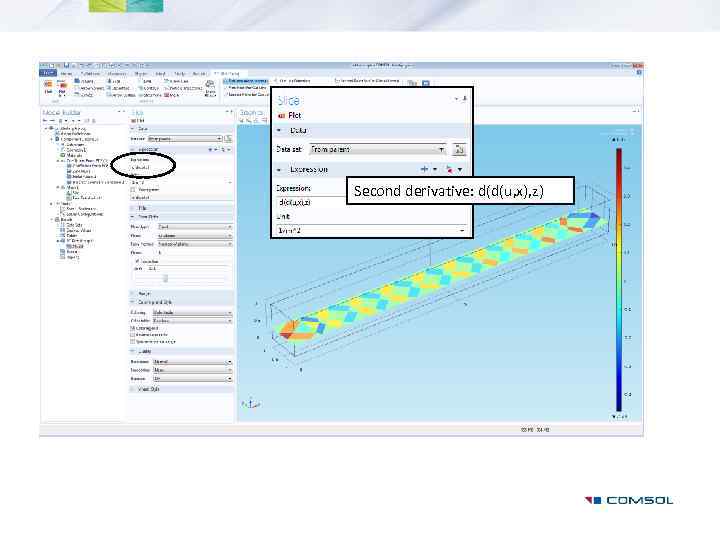Open the Recover dropdown under Quality
The image size is (720, 540).
(192, 379)
